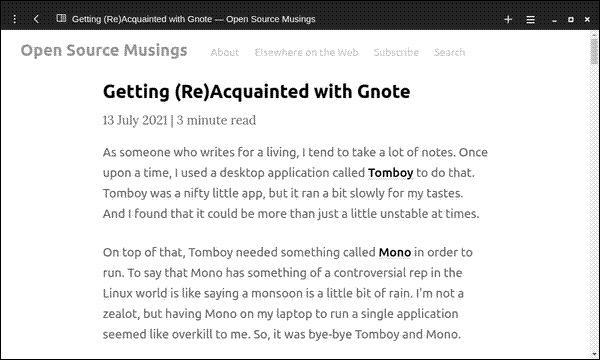
Task: Open the three-dot options menu
Action: click(x=15, y=19)
